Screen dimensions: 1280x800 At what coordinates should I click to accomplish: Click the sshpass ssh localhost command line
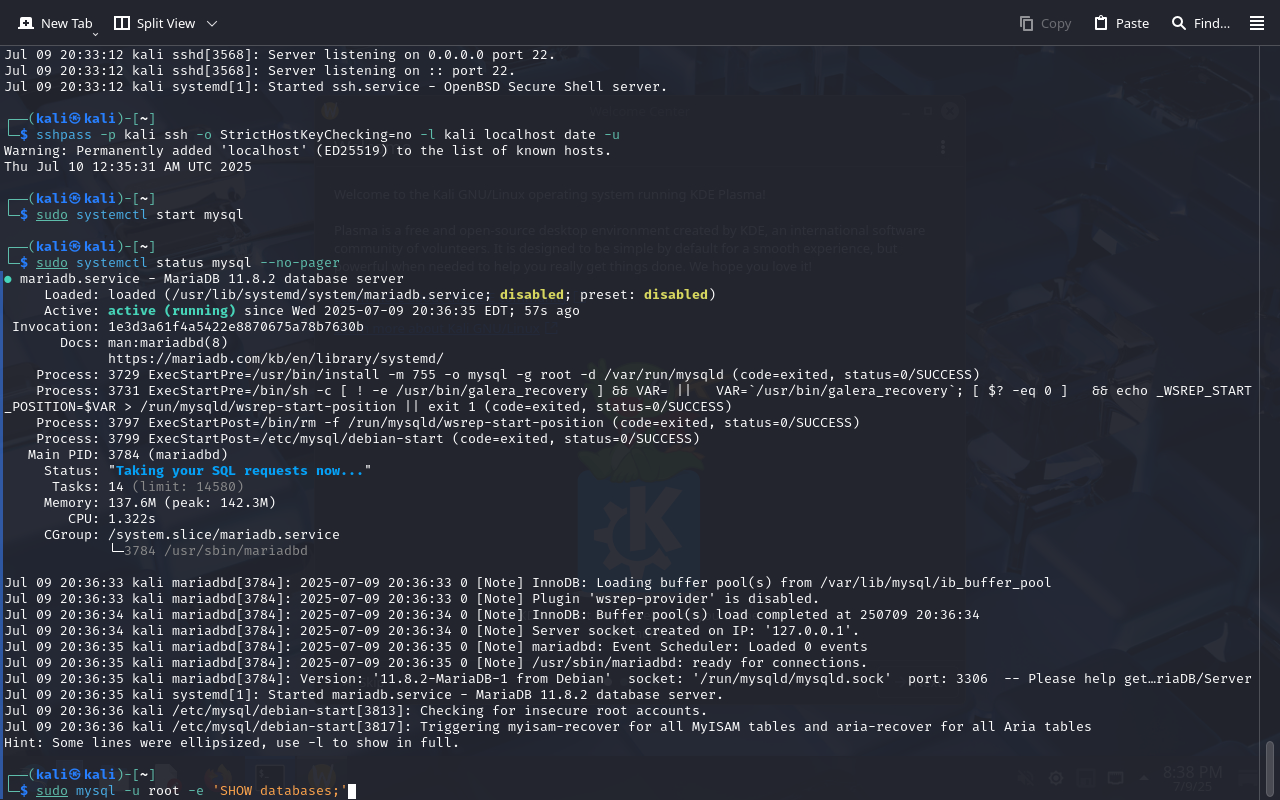click(x=328, y=134)
